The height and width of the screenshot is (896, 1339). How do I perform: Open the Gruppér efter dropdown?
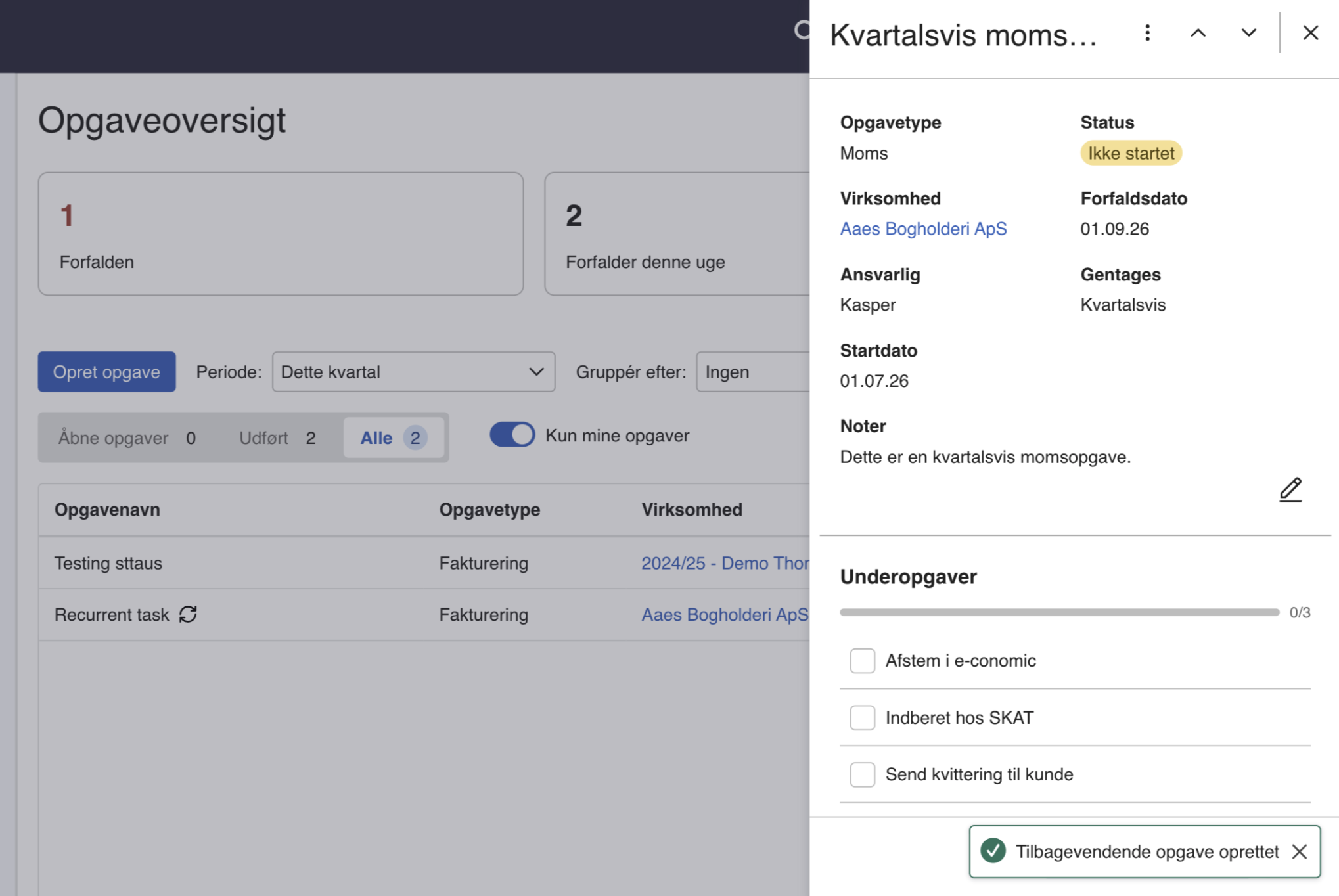pyautogui.click(x=753, y=372)
